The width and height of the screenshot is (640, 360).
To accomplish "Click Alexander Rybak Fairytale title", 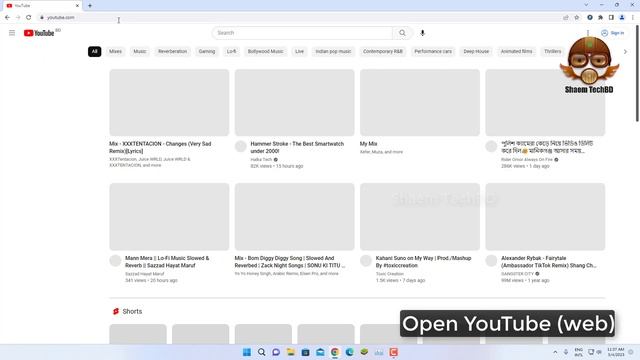I will coord(549,262).
